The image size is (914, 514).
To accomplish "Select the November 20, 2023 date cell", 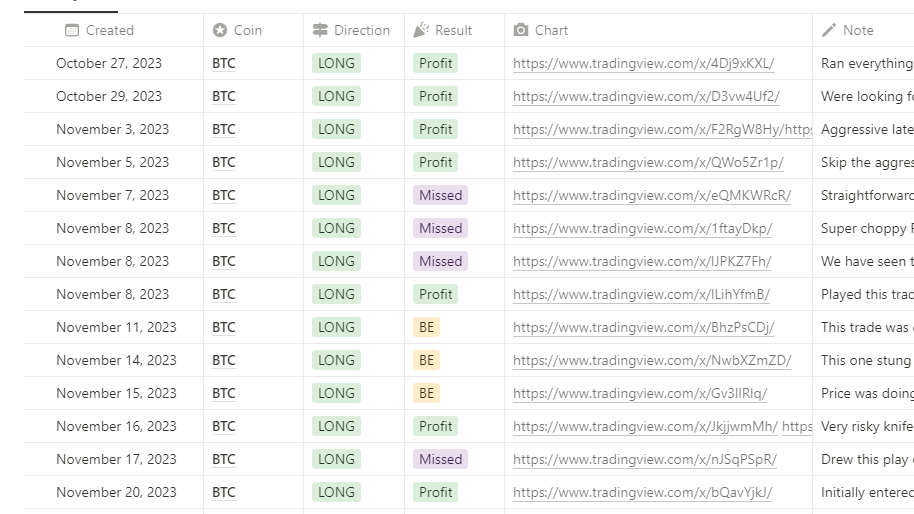I will click(x=116, y=492).
